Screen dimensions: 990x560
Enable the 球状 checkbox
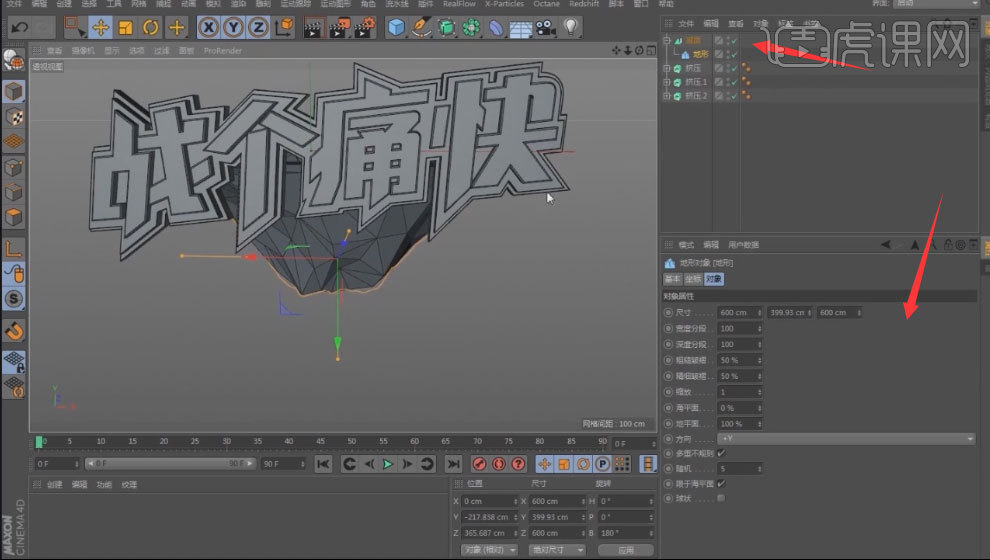click(x=721, y=499)
